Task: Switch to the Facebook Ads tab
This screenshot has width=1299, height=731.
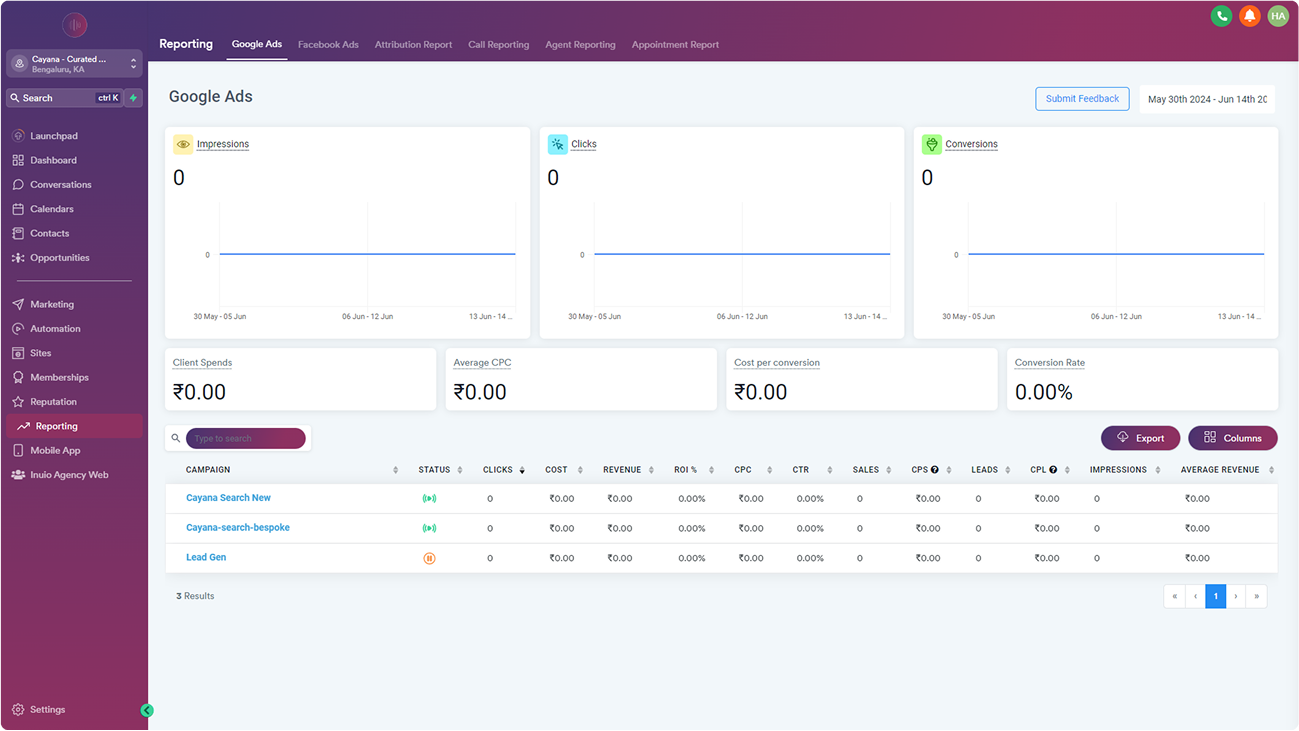Action: point(328,45)
